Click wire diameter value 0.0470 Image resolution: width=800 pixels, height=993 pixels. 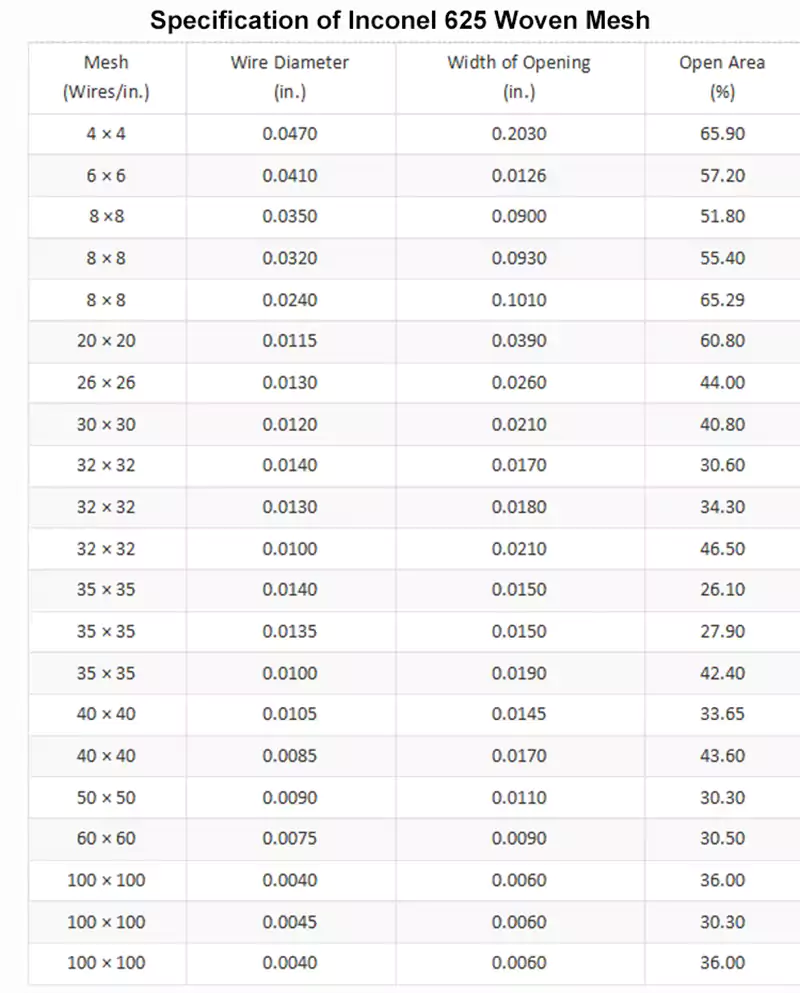pos(290,134)
